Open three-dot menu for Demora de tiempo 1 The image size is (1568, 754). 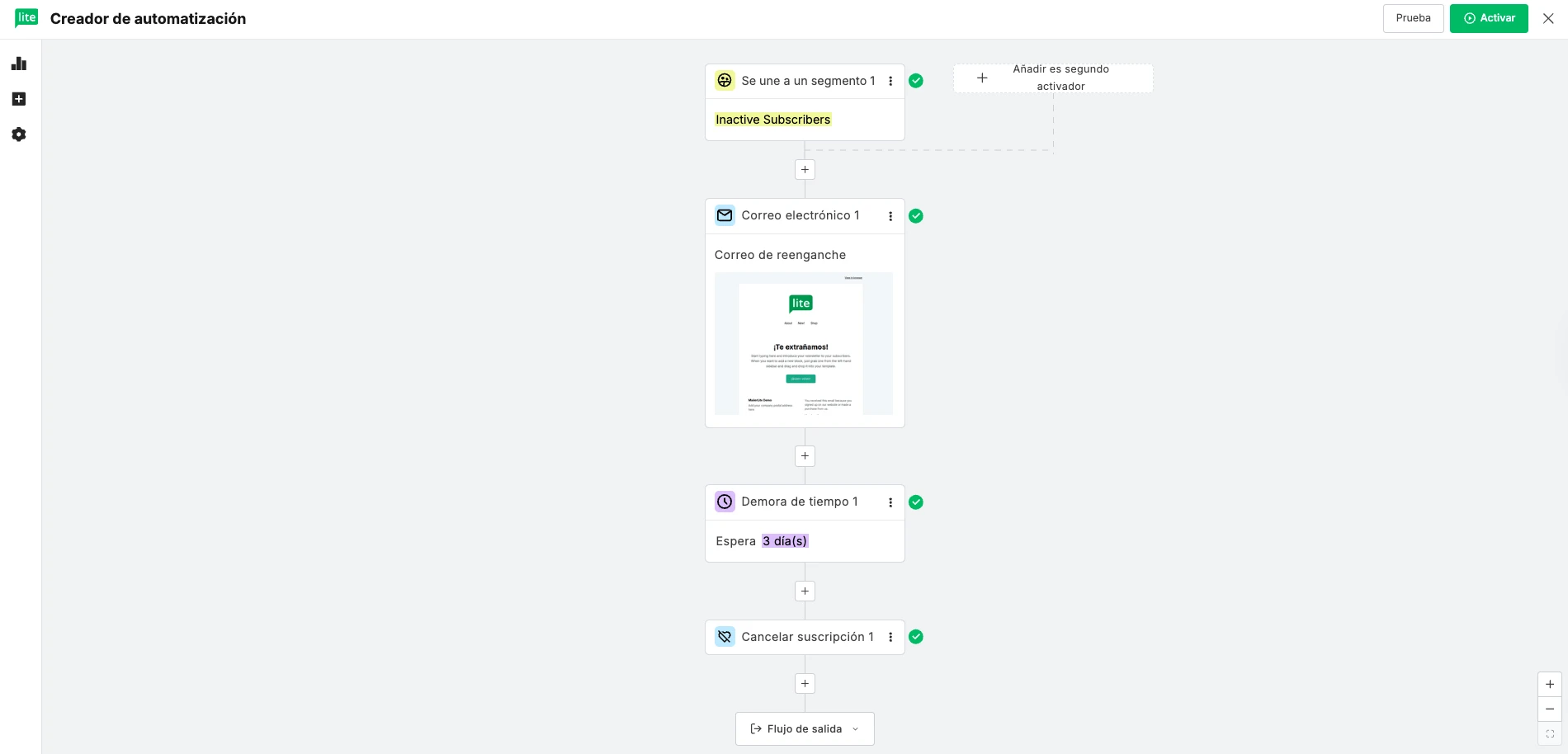tap(890, 502)
